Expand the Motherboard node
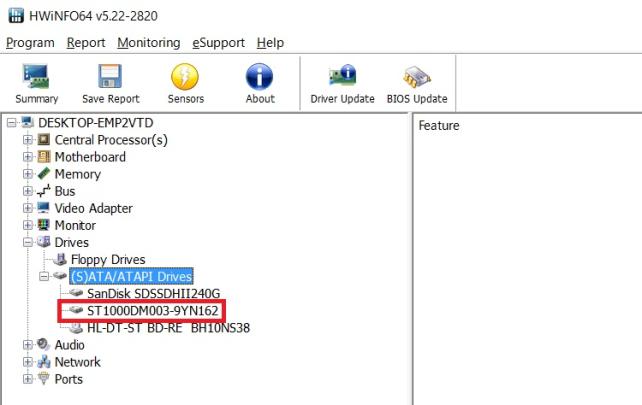Screen dimensions: 642x405 [28, 157]
